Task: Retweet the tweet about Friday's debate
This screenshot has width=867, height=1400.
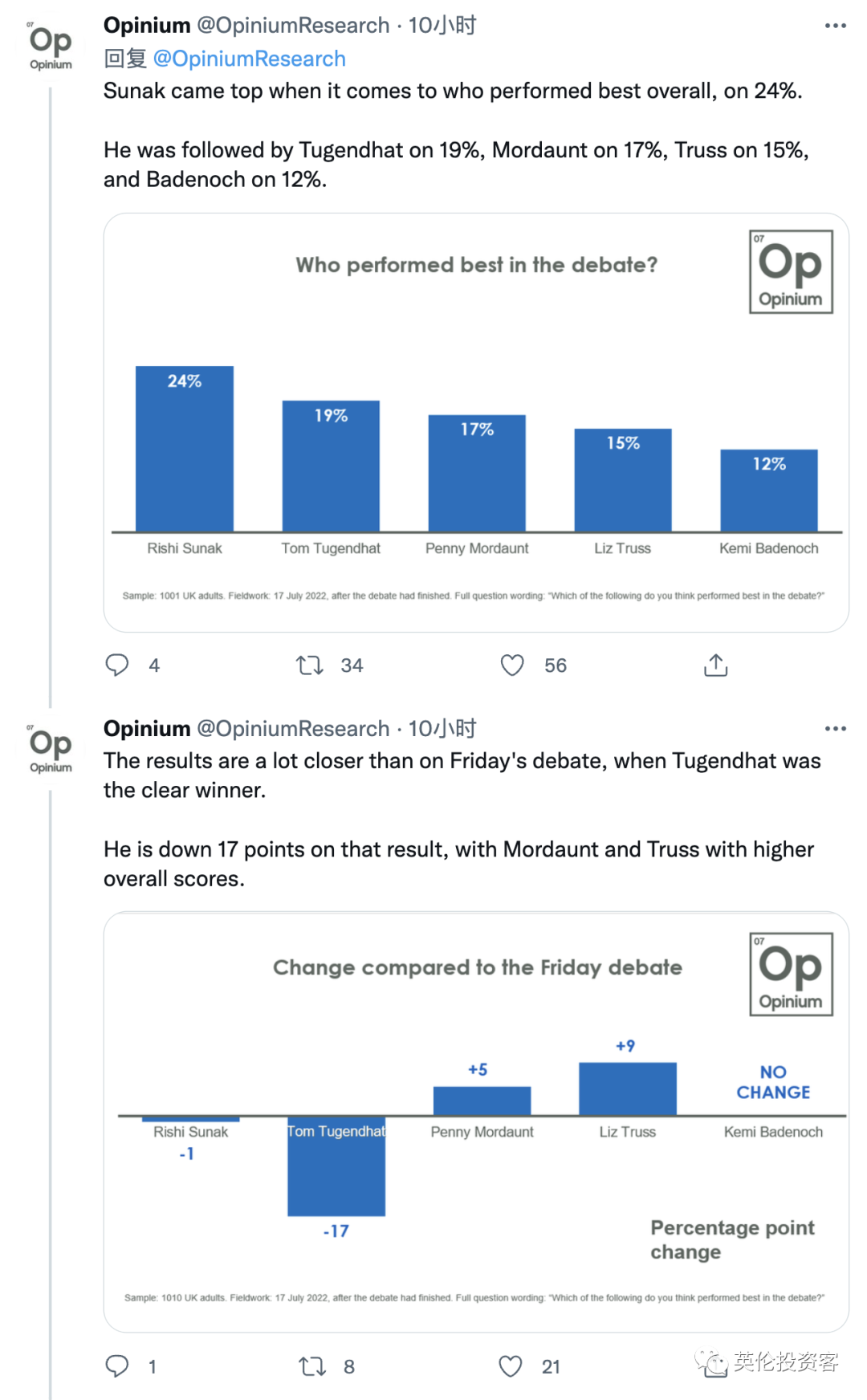Action: [x=311, y=1365]
